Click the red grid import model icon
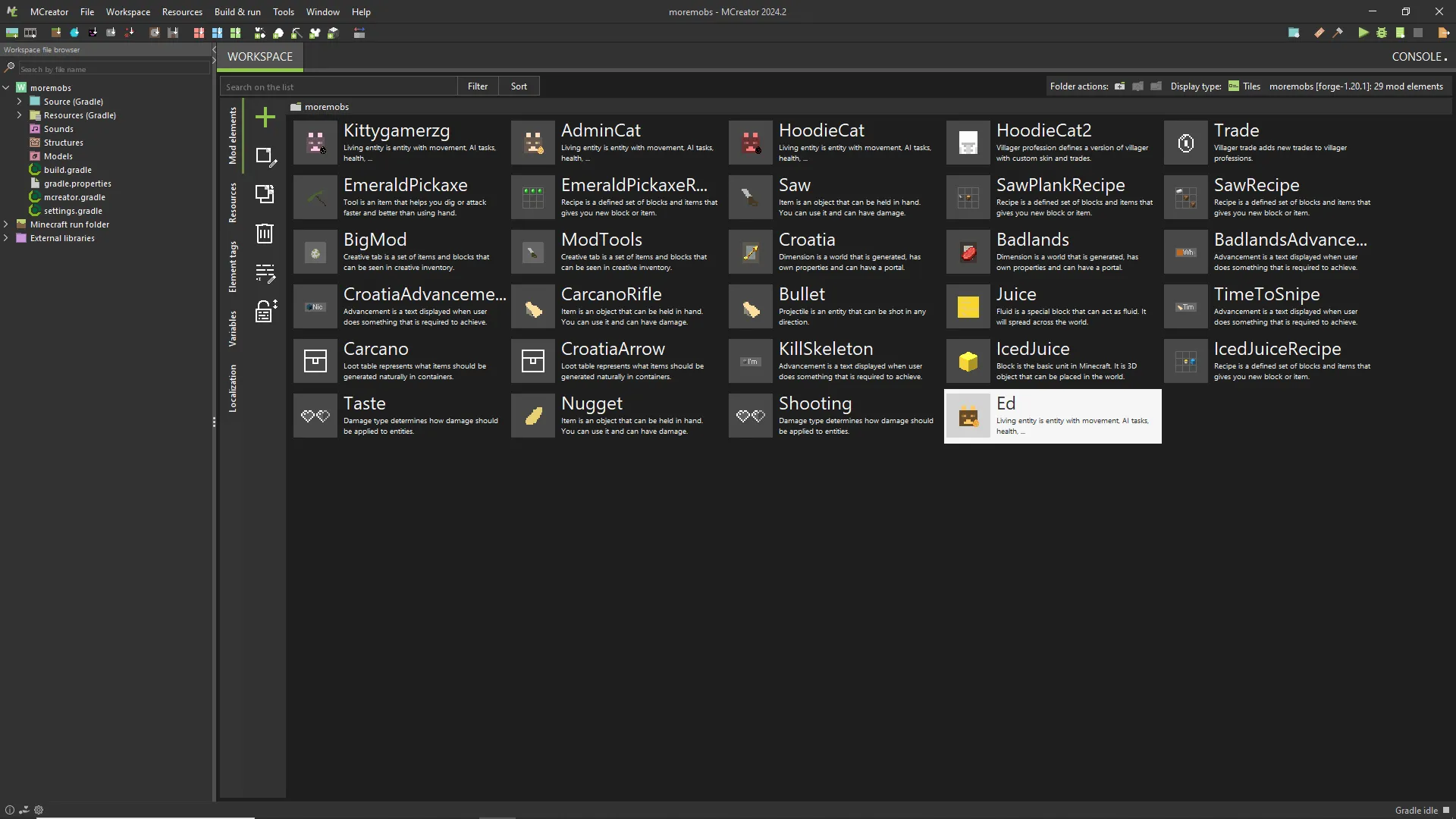Viewport: 1456px width, 819px height. (x=199, y=33)
